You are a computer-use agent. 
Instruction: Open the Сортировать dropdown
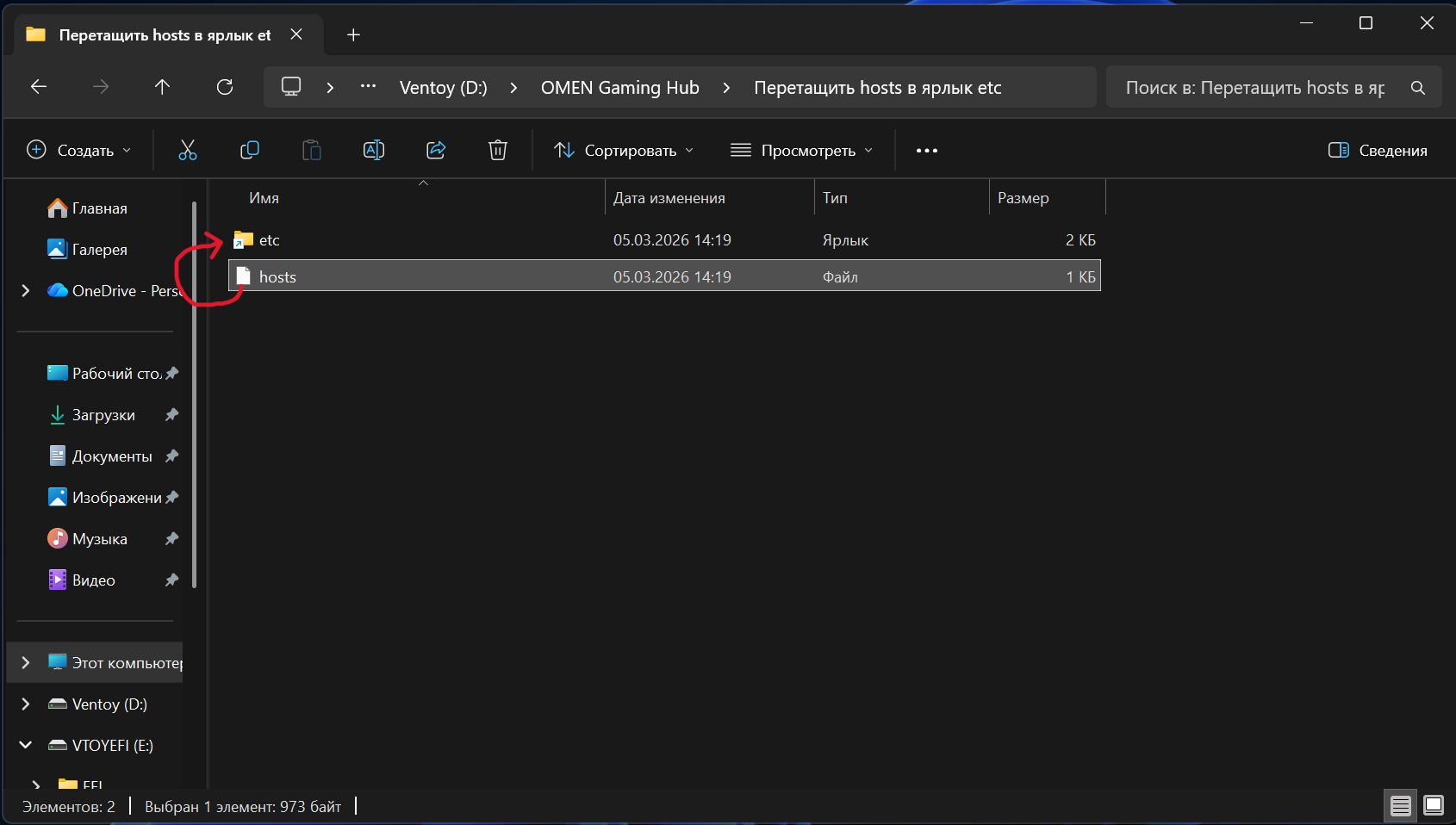pos(624,151)
